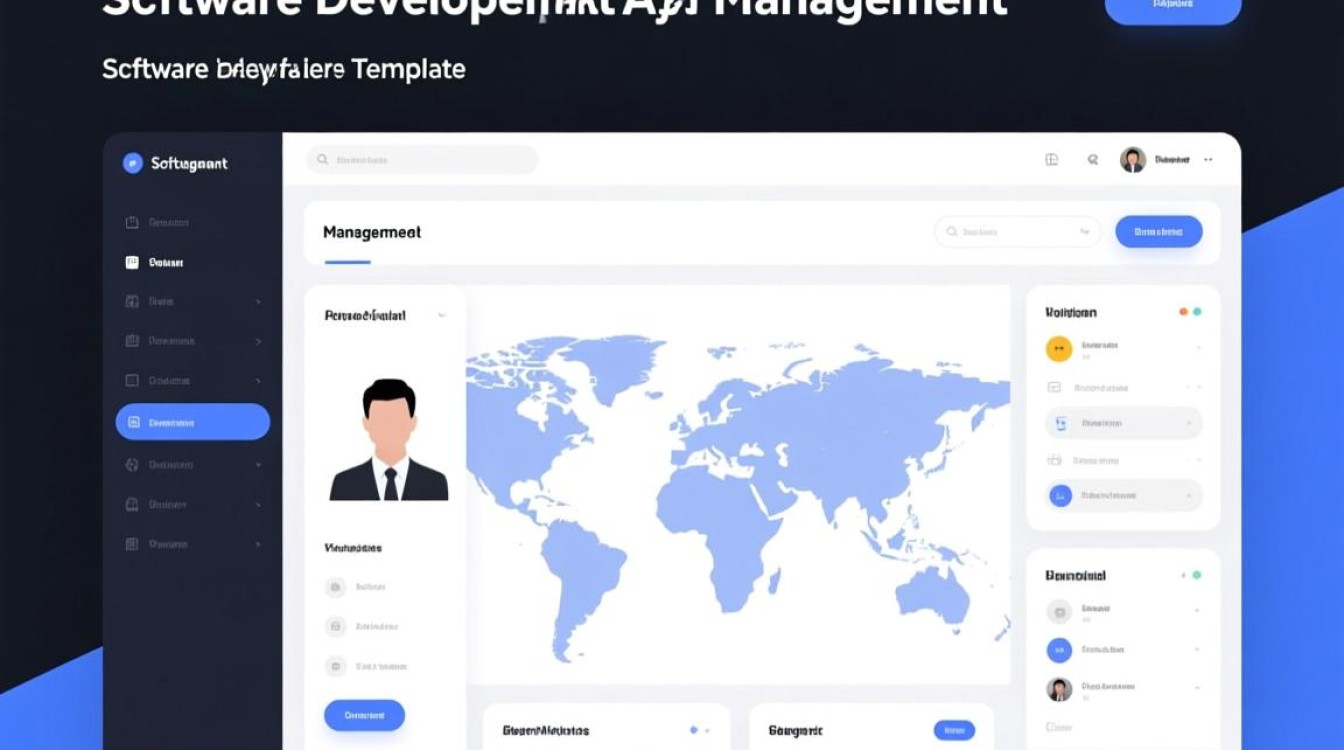
Task: Click the yellow circle icon in upper right card
Action: tap(1059, 348)
